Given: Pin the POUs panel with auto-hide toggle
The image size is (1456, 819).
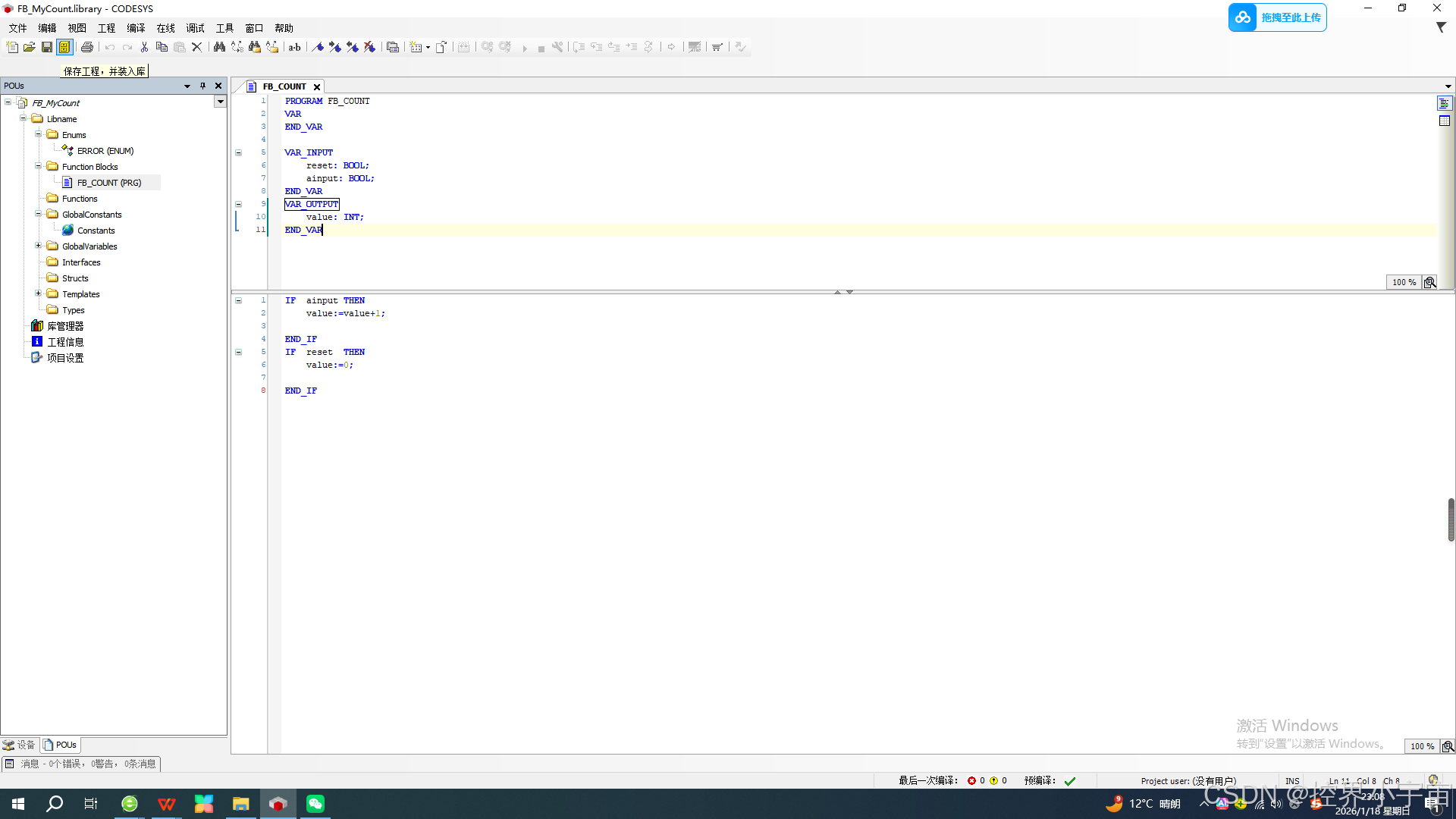Looking at the screenshot, I should pos(202,86).
